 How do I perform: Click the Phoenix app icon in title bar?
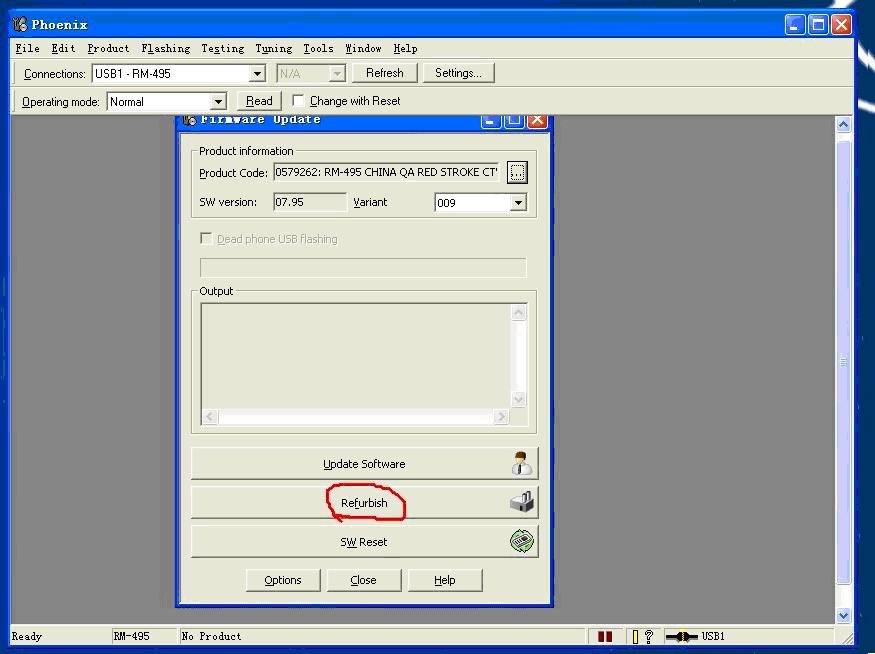pyautogui.click(x=19, y=24)
